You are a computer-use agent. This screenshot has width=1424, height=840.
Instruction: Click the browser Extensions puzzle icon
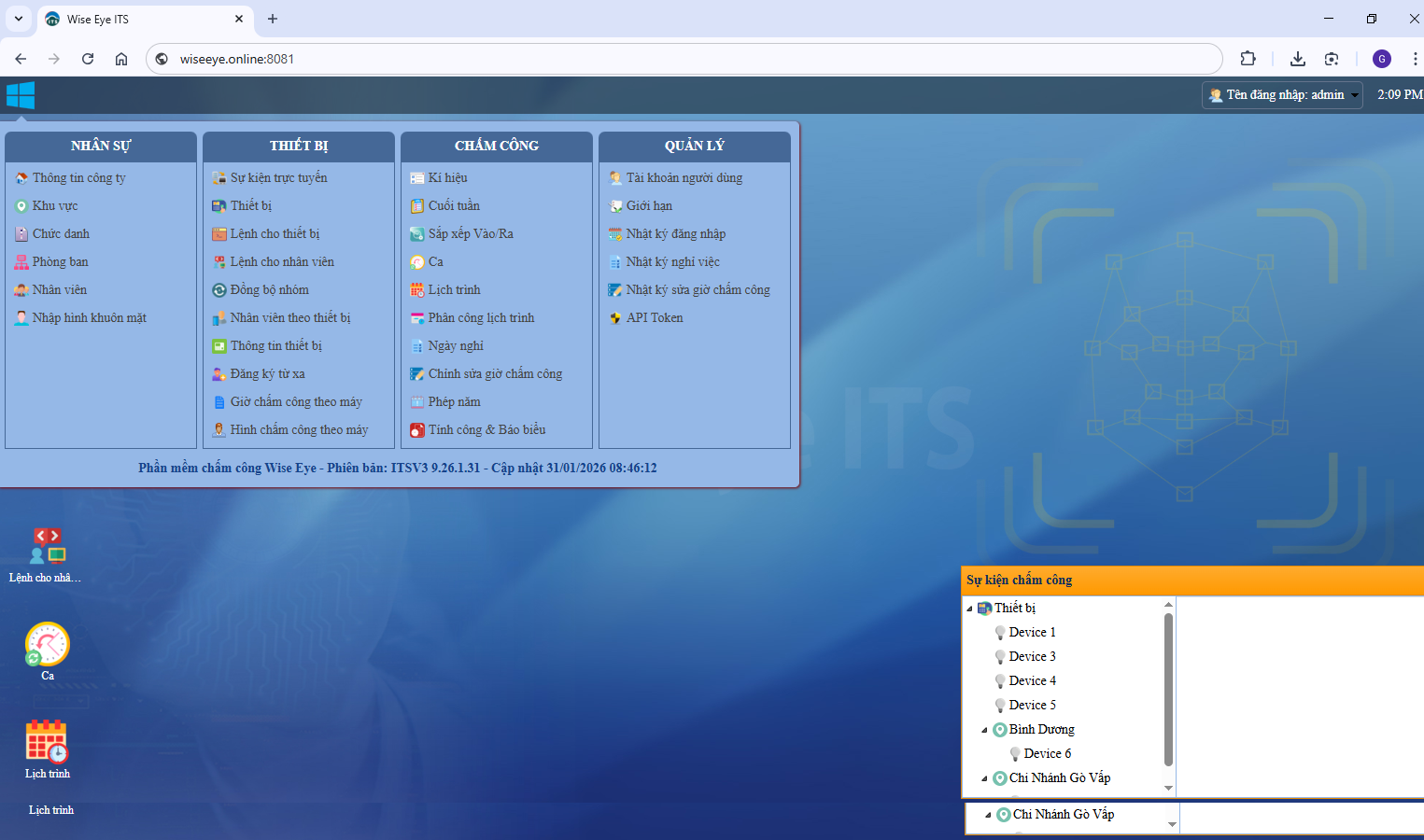(1248, 59)
